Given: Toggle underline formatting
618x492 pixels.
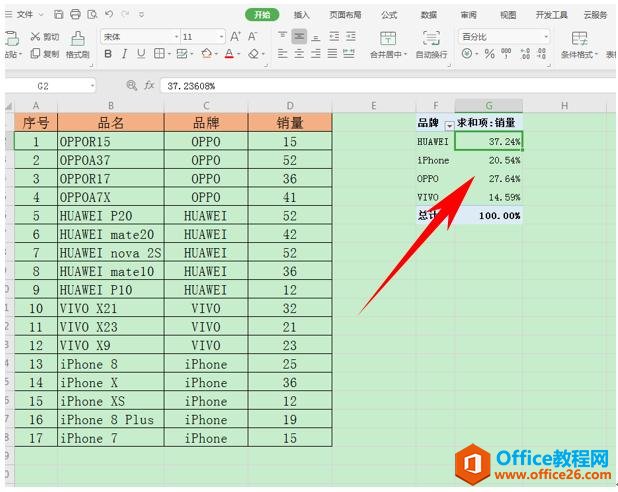Looking at the screenshot, I should coord(141,54).
